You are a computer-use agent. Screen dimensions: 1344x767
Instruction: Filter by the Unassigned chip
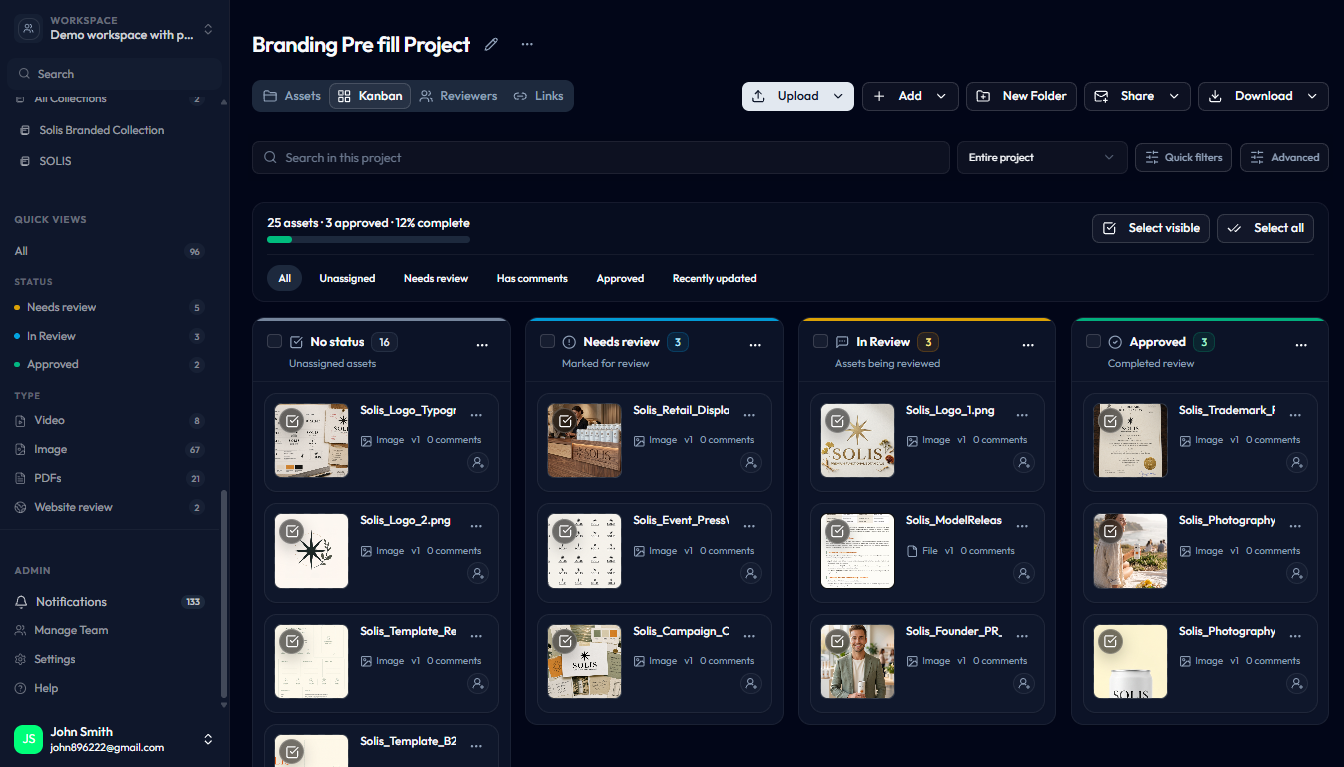(x=347, y=278)
